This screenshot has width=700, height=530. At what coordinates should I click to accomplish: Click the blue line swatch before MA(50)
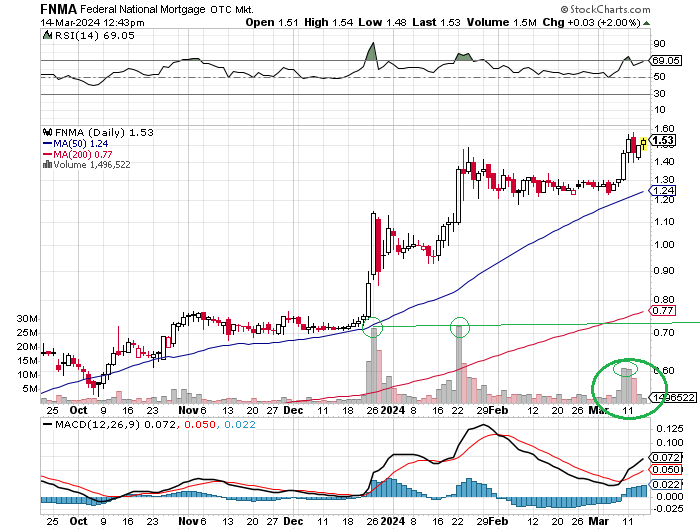click(47, 144)
